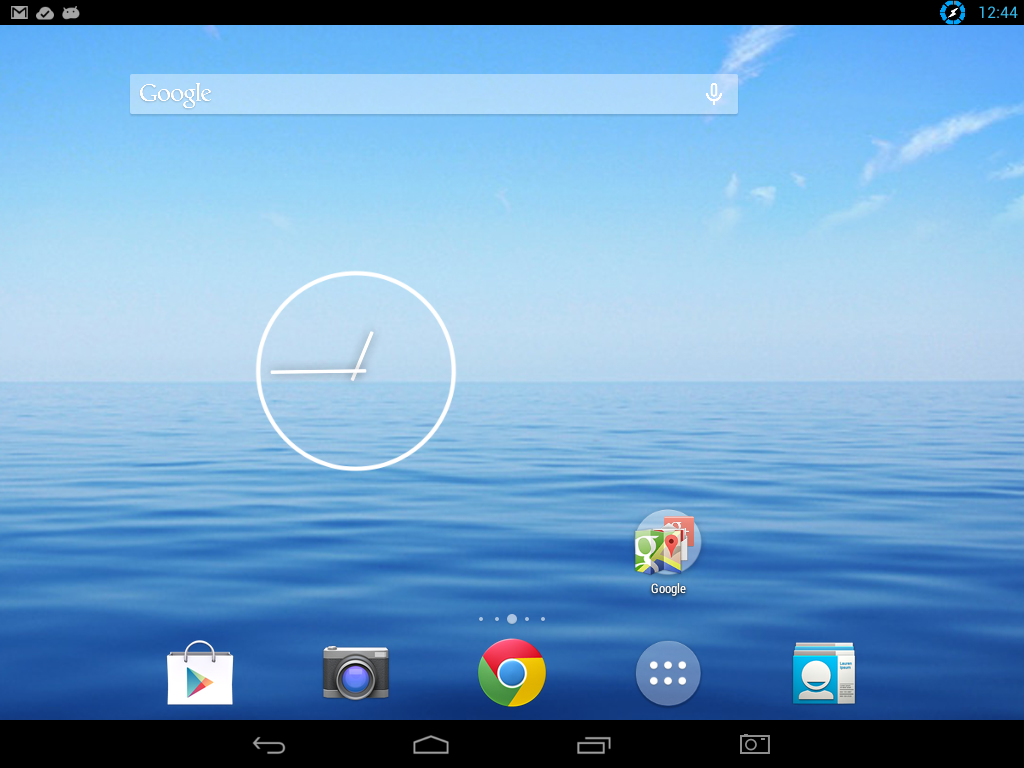The image size is (1024, 768).
Task: Tap the Google logo in the search bar
Action: (x=175, y=94)
